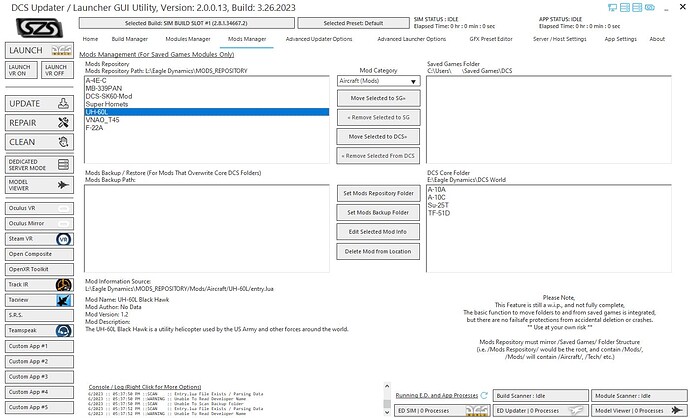Click Custom App #3 button
This screenshot has width=690, height=418.
pyautogui.click(x=39, y=377)
